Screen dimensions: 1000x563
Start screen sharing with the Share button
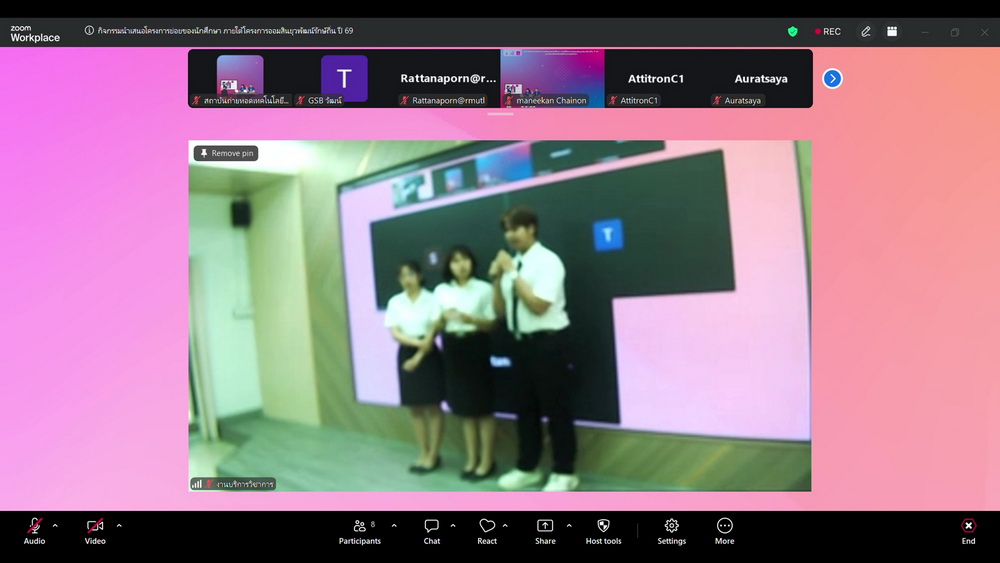click(545, 530)
